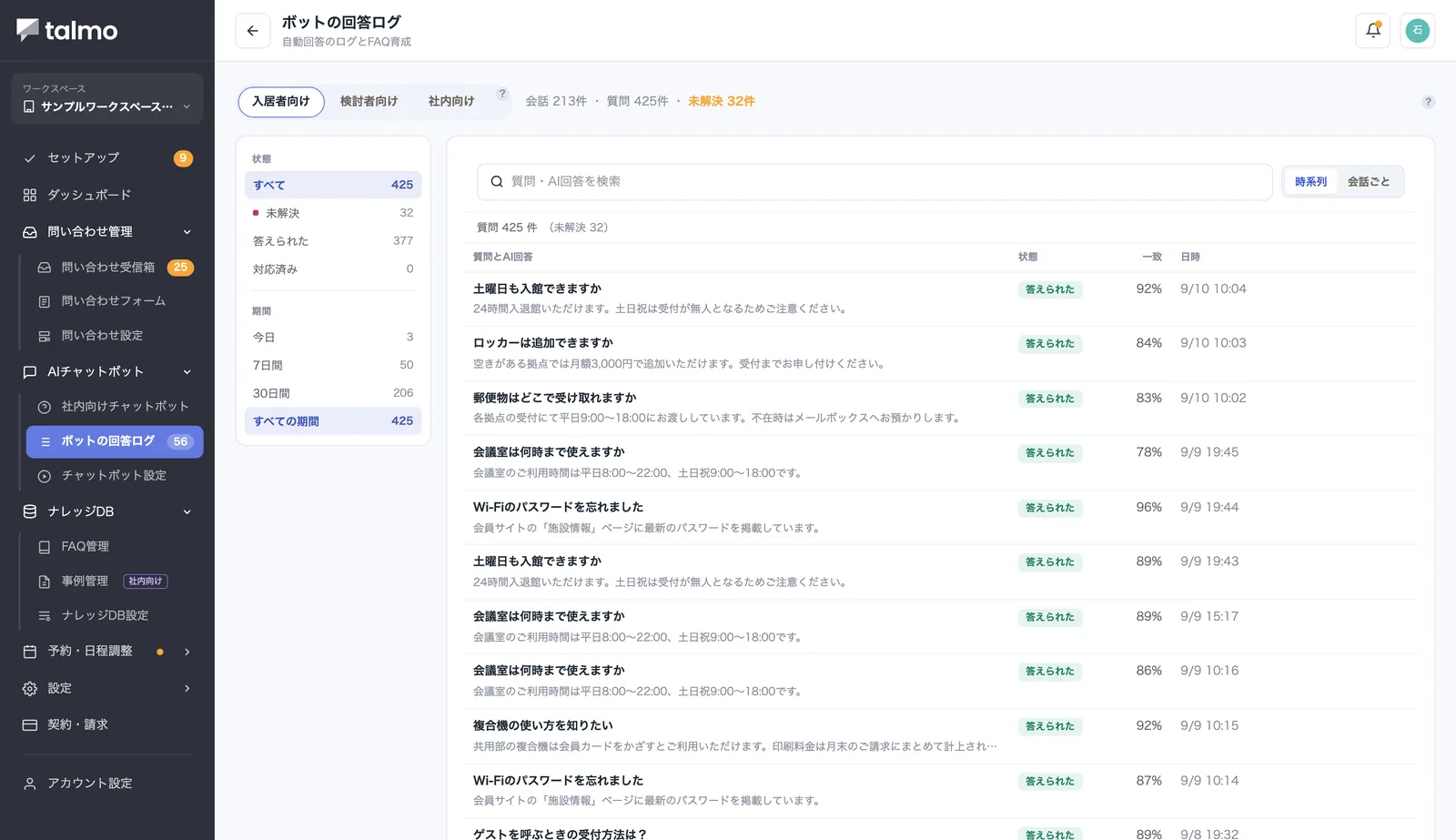Filter status by 答えられた
Viewport: 1456px width, 840px height.
click(333, 241)
